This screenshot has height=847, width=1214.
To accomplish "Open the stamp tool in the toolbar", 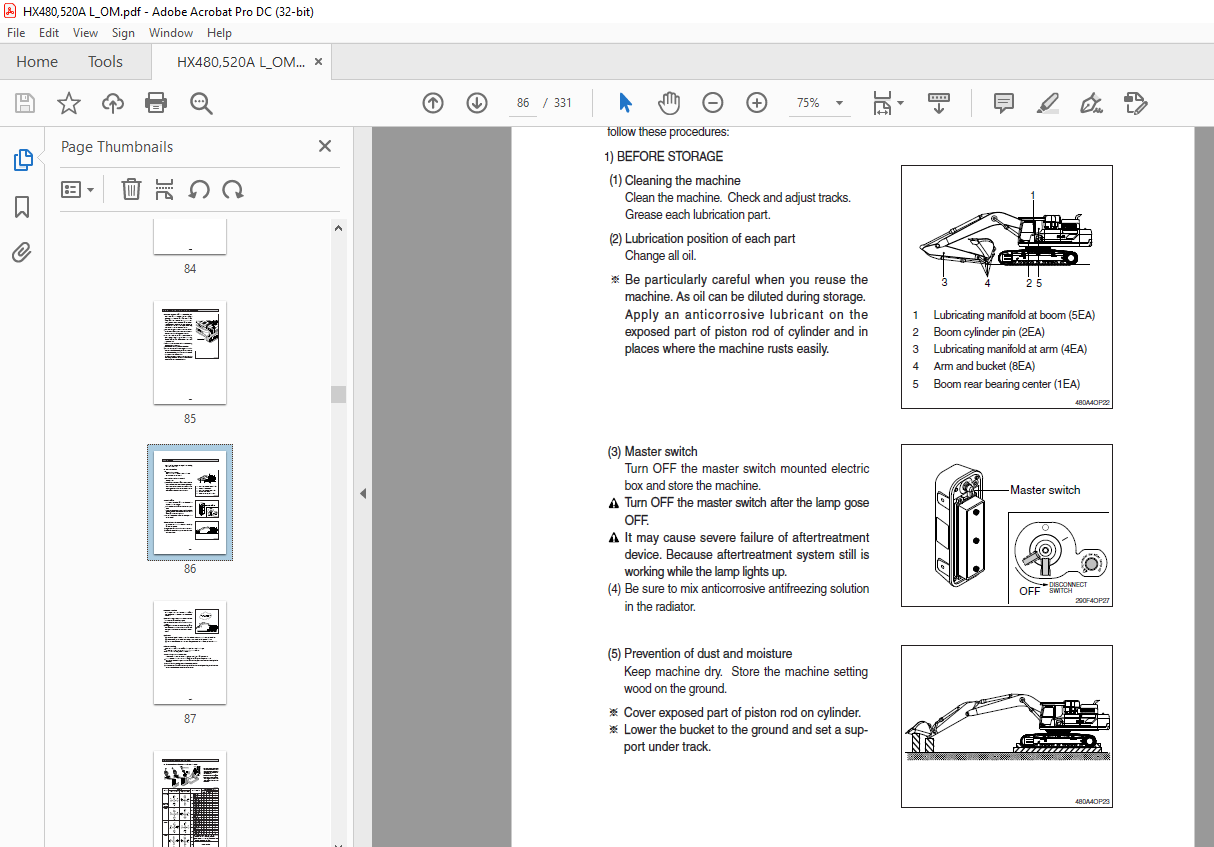I will pyautogui.click(x=1135, y=103).
